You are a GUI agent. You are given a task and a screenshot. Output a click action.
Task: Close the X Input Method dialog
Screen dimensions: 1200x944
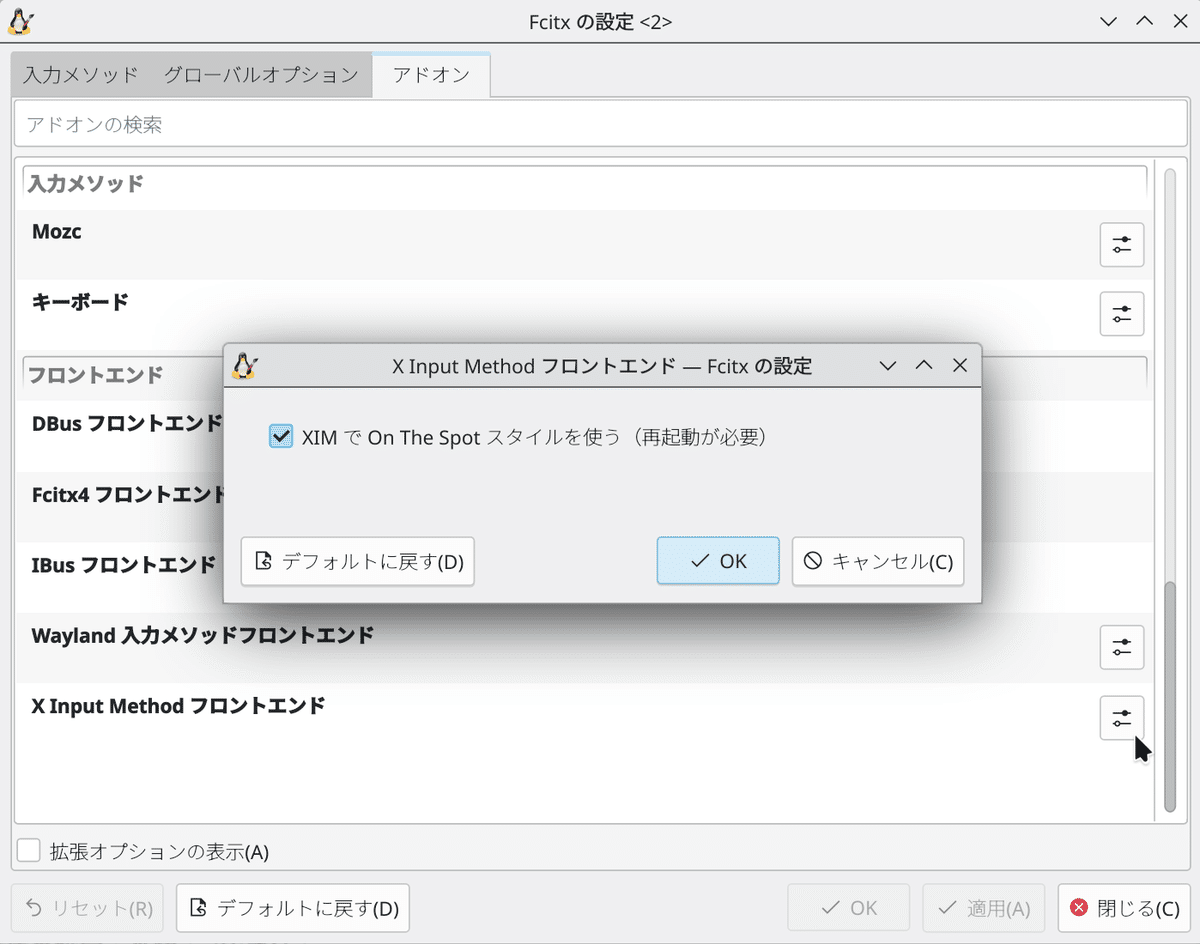pos(960,366)
